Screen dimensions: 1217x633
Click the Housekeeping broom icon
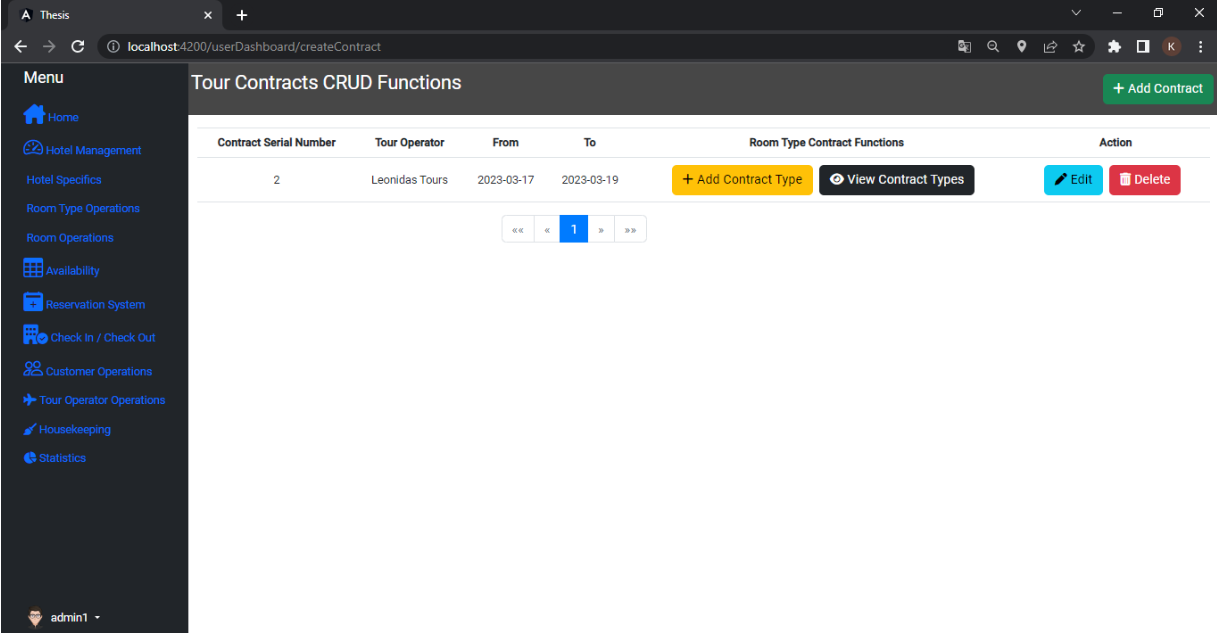[x=30, y=429]
